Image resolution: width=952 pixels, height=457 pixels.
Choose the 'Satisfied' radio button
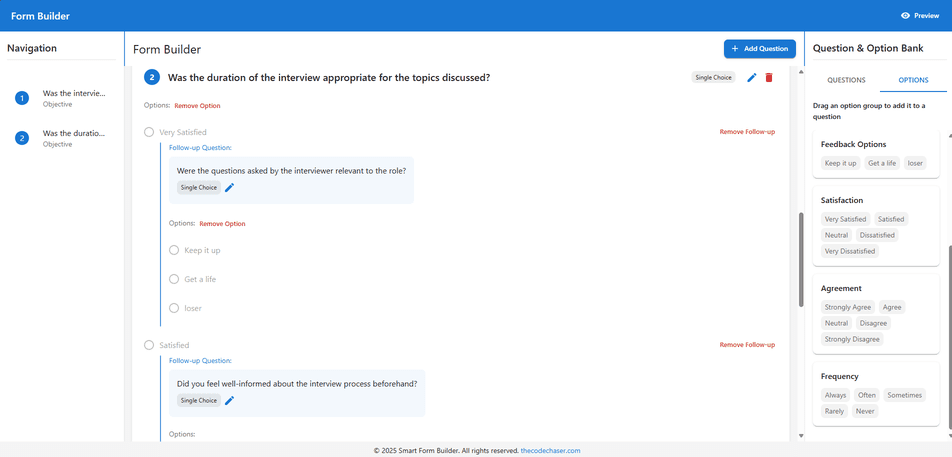point(149,345)
